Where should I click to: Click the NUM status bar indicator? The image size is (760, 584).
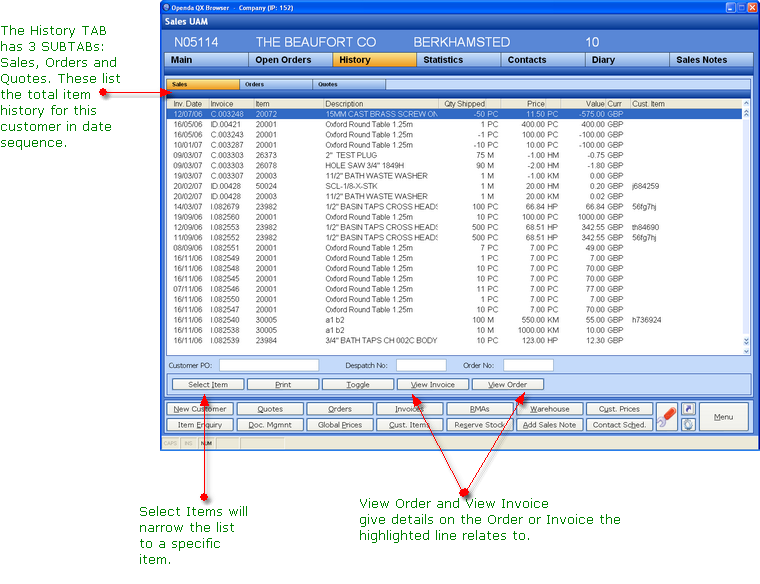(x=206, y=443)
